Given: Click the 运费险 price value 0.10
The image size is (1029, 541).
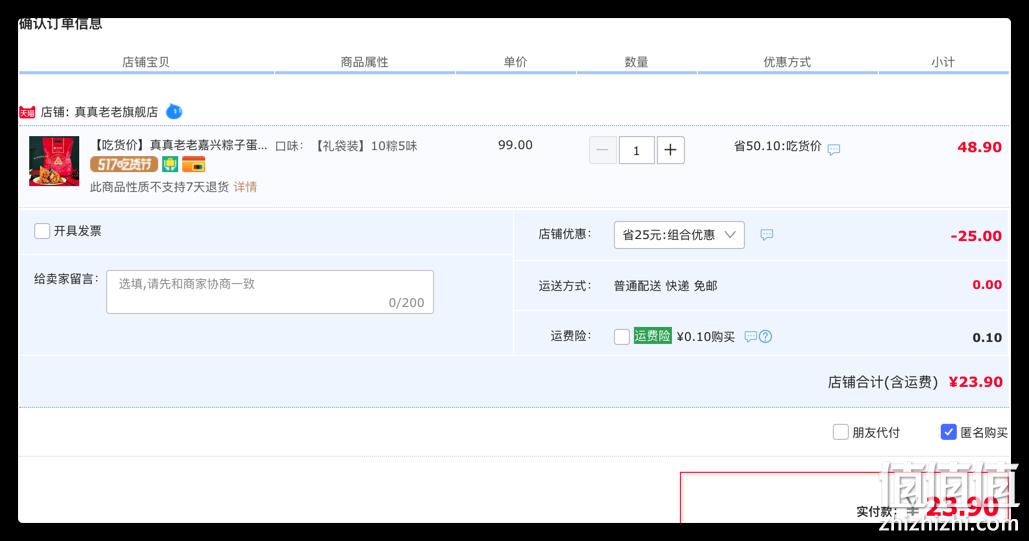Looking at the screenshot, I should coord(987,337).
